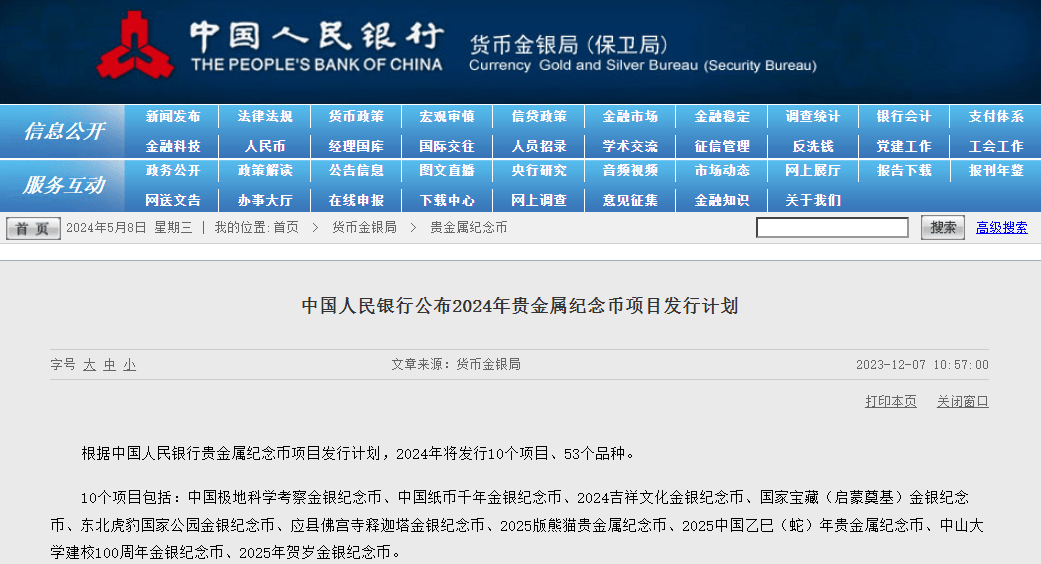This screenshot has height=564, width=1041.
Task: Select 图文直播 navigation link
Action: click(447, 171)
